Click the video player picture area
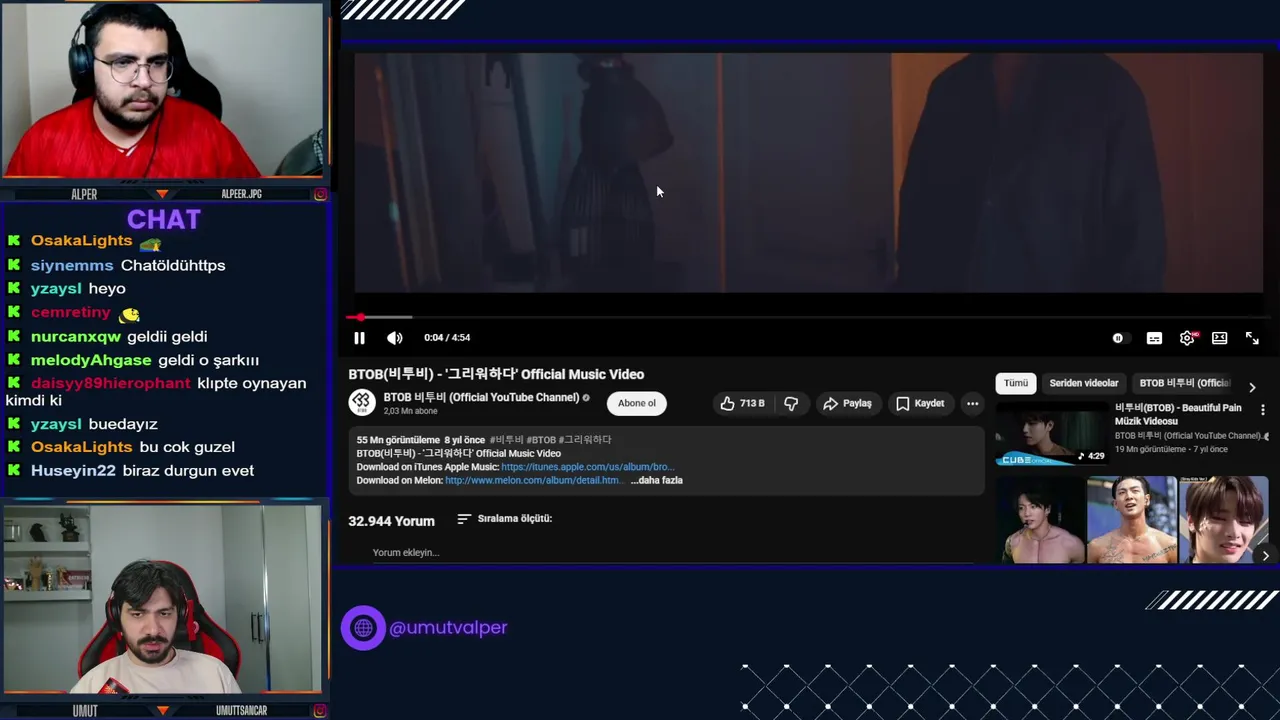Viewport: 1280px width, 720px height. click(808, 172)
